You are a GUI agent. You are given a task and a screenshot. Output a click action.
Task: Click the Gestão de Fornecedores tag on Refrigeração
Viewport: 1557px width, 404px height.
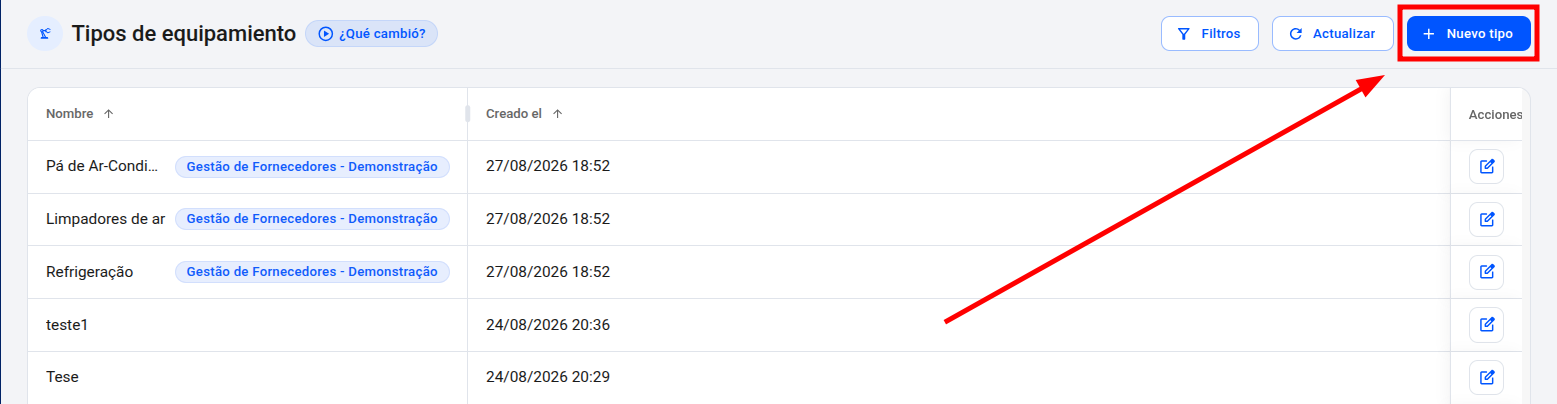click(x=312, y=271)
